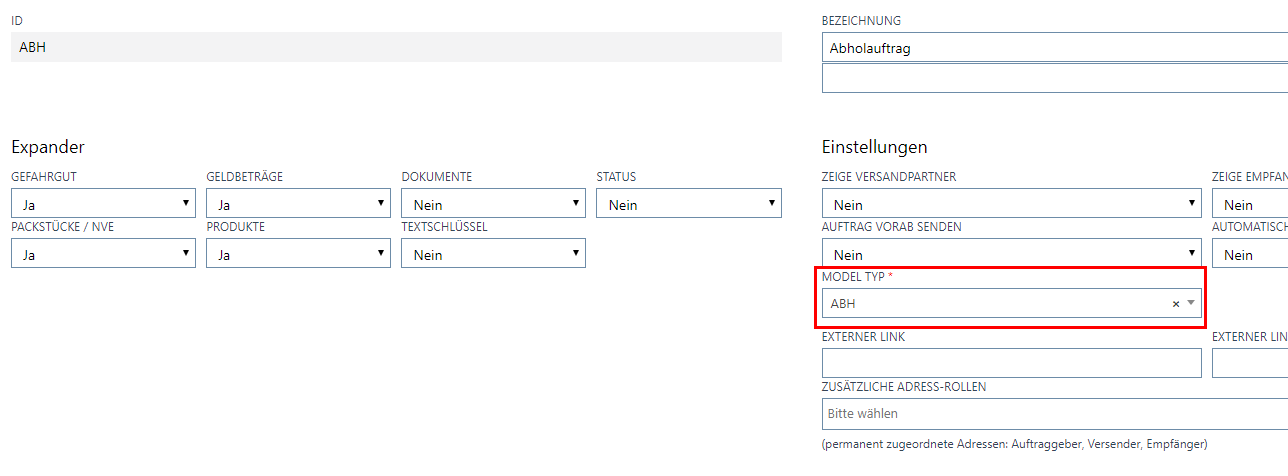The width and height of the screenshot is (1288, 476).
Task: Expand the Packstücke / NVE dropdown
Action: (103, 254)
